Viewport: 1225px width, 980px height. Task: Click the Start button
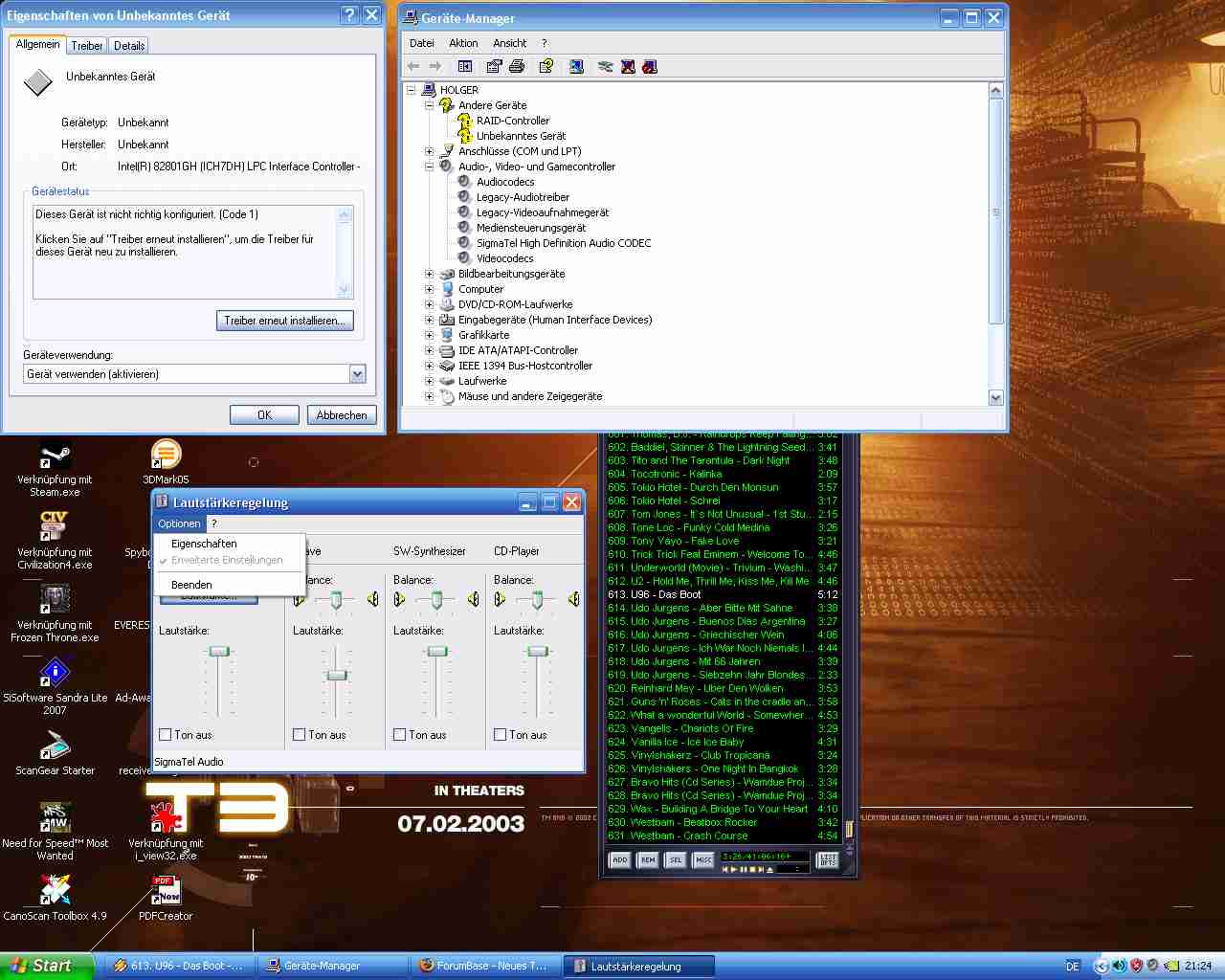click(47, 966)
